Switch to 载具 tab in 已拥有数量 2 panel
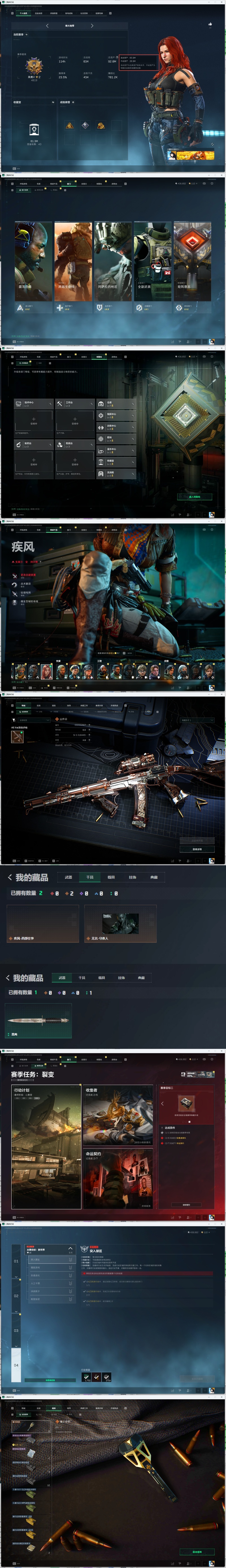226x1568 pixels. point(111,877)
